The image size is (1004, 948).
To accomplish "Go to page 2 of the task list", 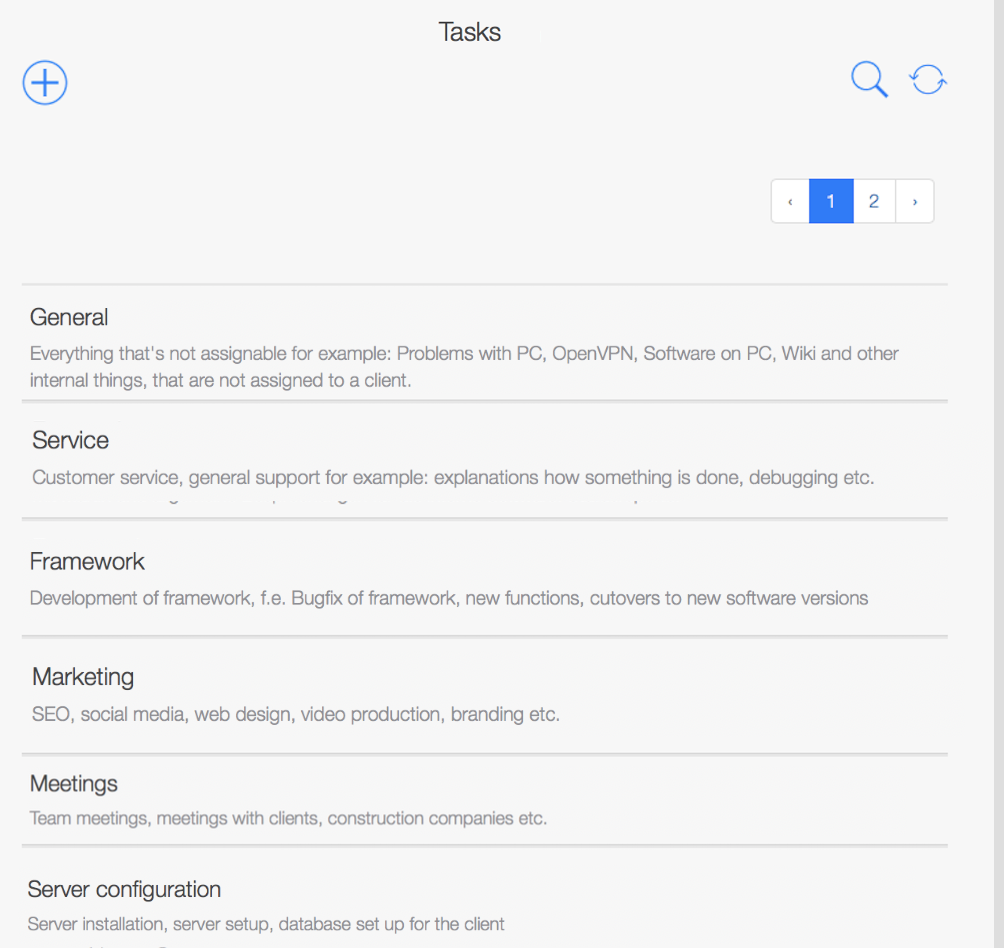I will point(873,201).
